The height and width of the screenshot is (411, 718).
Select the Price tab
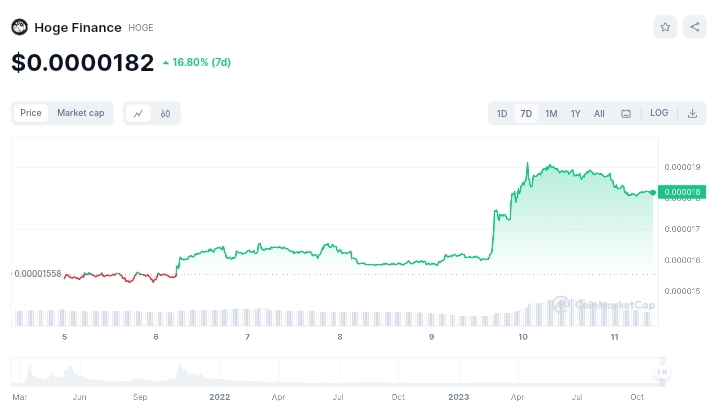click(31, 113)
